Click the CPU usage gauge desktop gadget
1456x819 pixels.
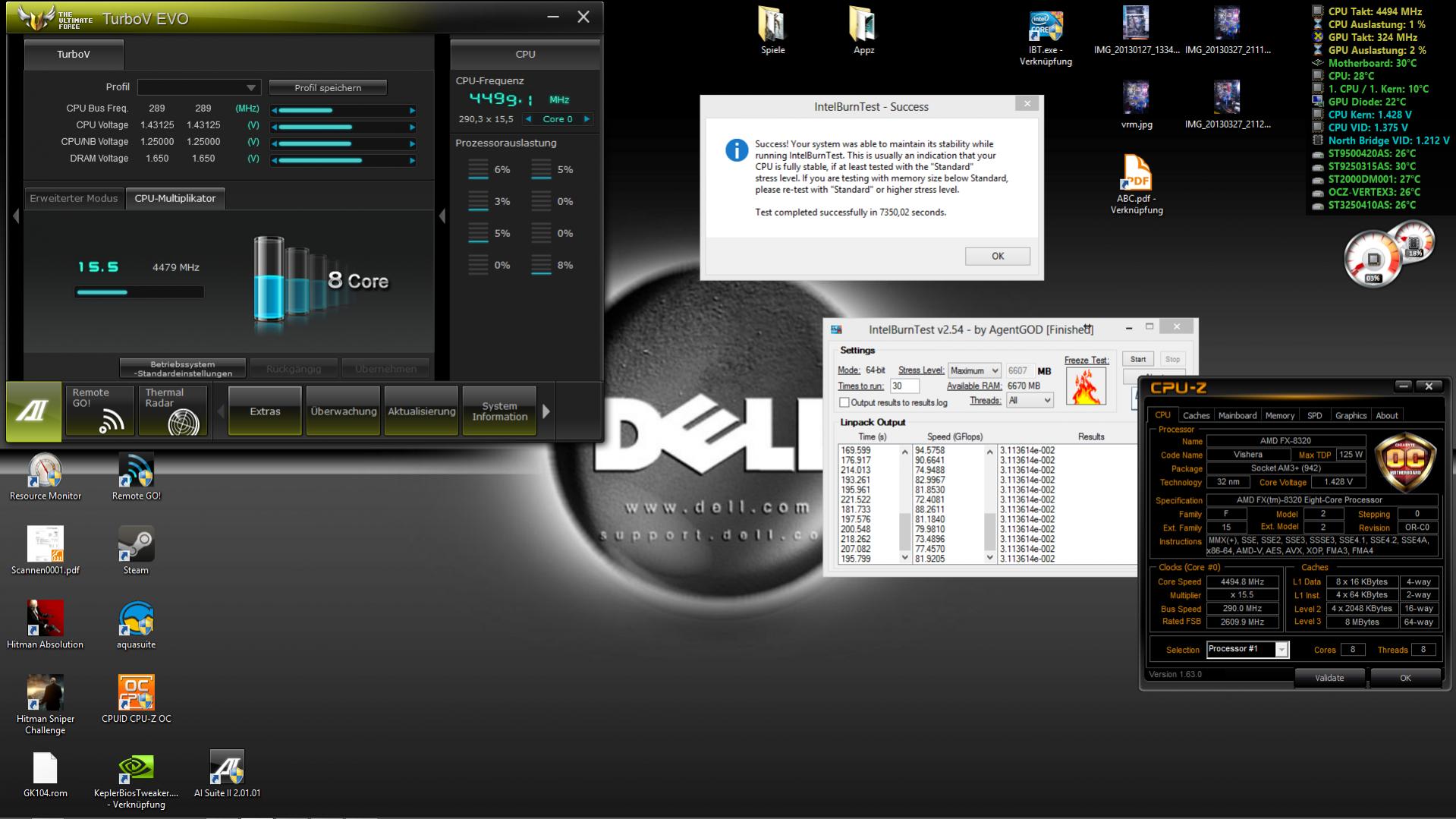point(1373,260)
